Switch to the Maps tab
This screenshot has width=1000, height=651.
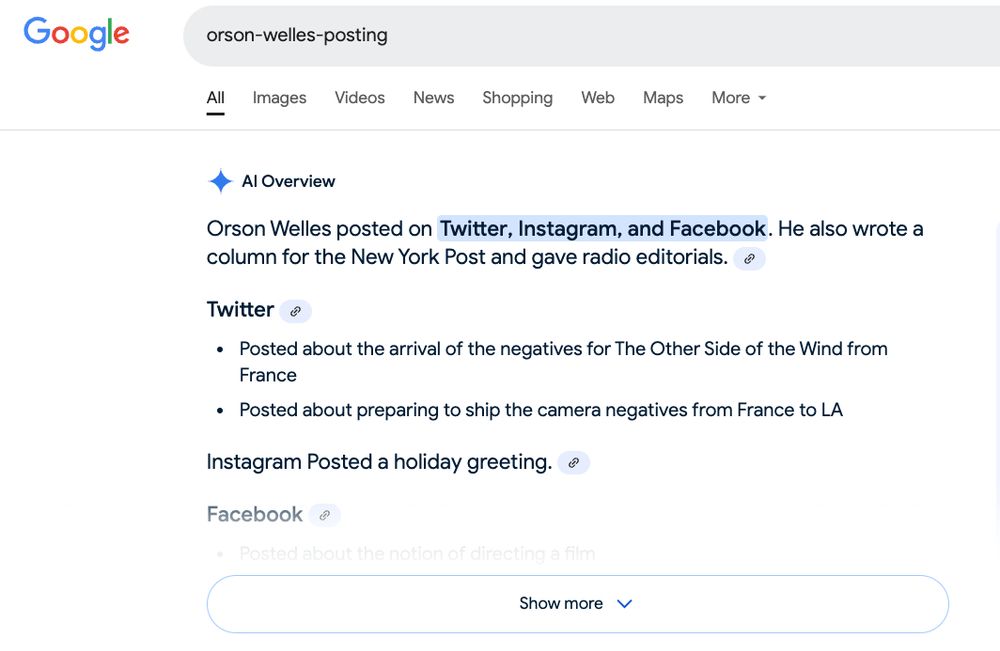662,98
